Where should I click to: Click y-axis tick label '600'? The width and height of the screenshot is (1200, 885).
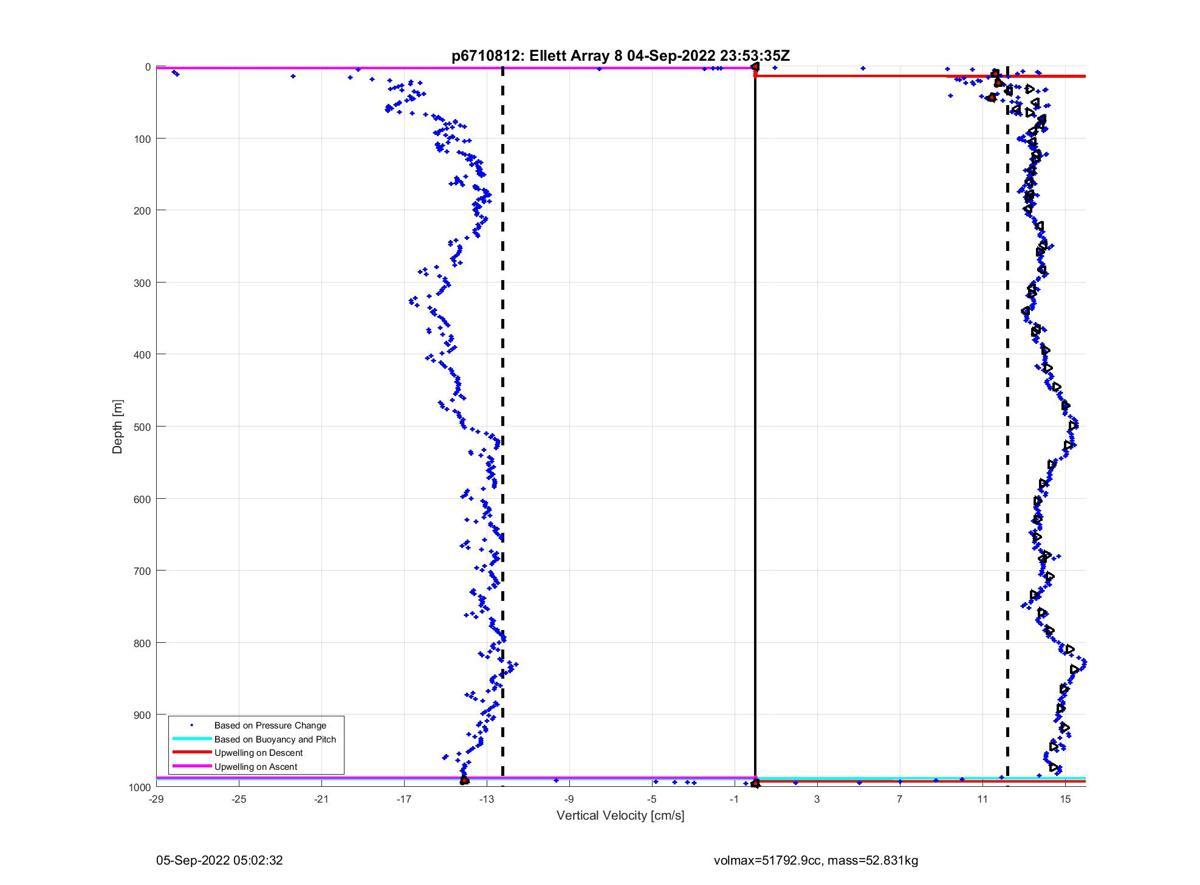click(x=141, y=499)
